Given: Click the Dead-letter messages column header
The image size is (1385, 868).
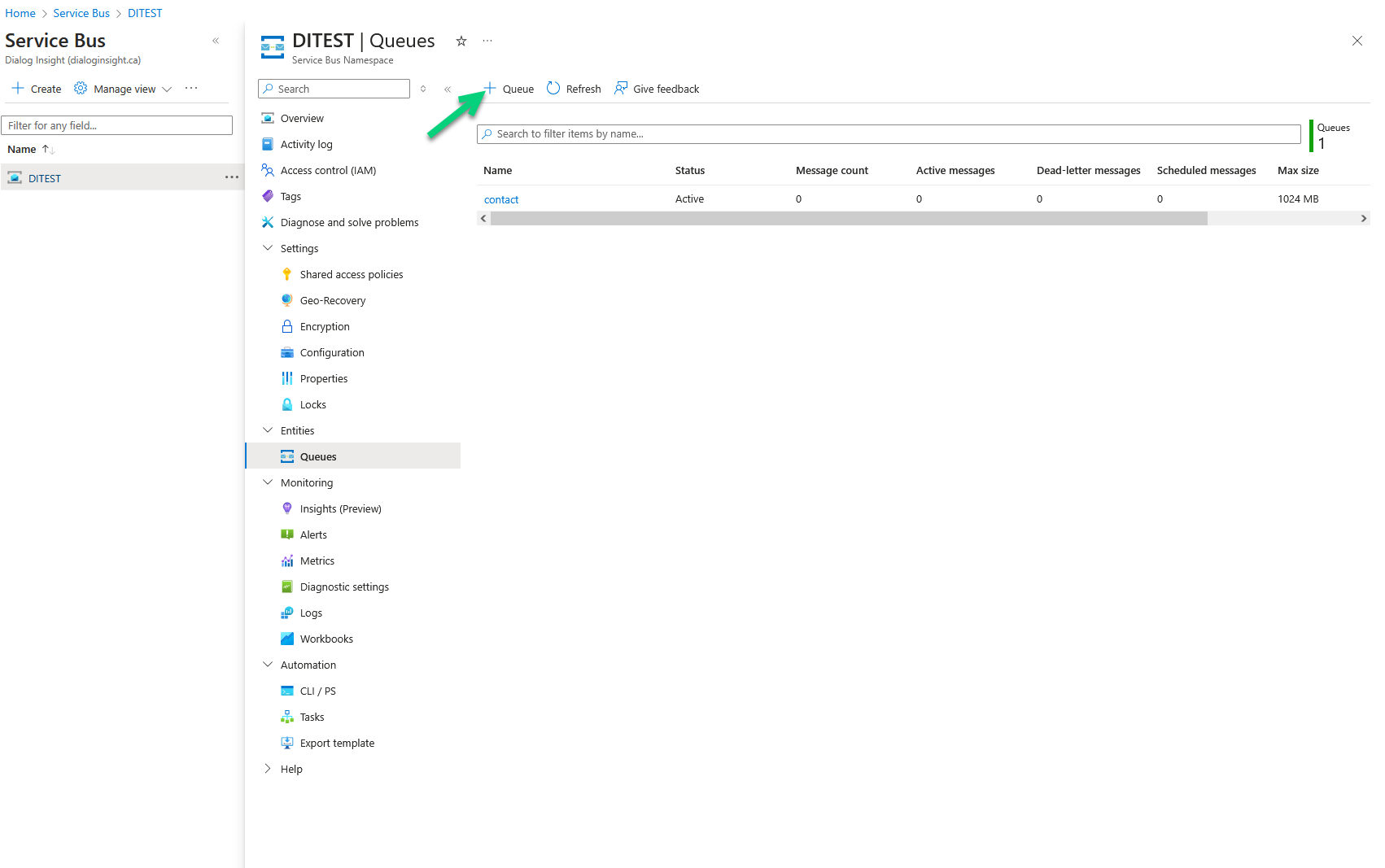Looking at the screenshot, I should click(1088, 170).
